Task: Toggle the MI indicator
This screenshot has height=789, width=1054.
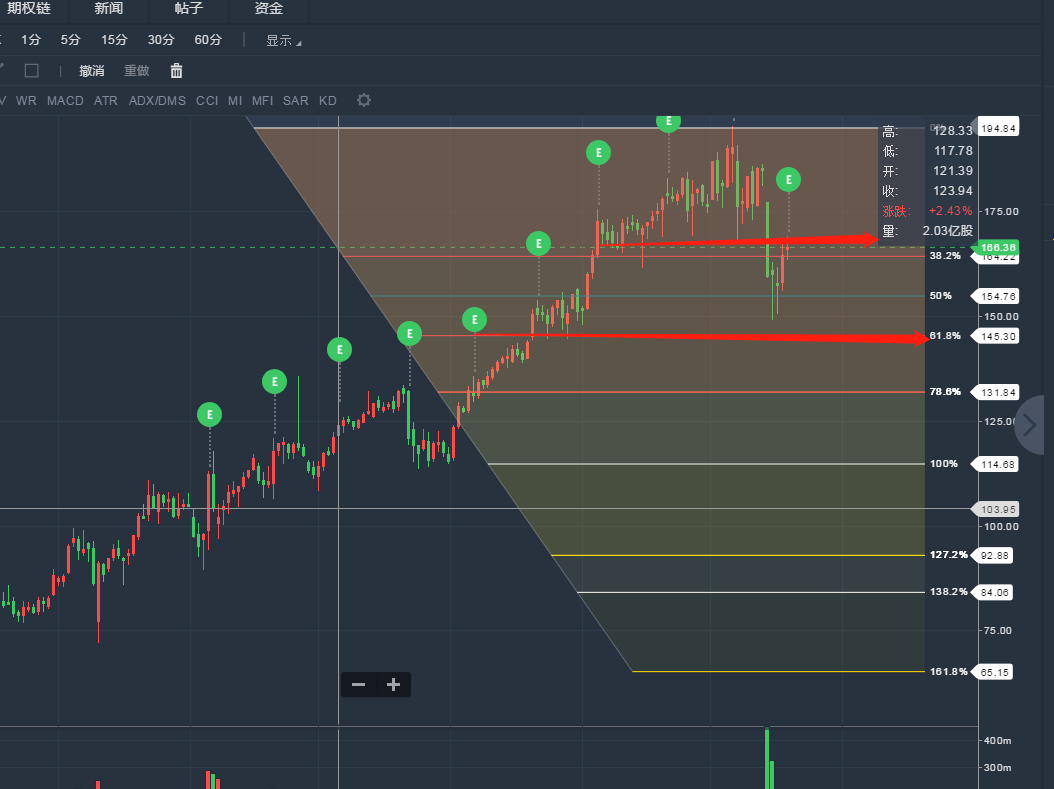Action: click(x=235, y=101)
